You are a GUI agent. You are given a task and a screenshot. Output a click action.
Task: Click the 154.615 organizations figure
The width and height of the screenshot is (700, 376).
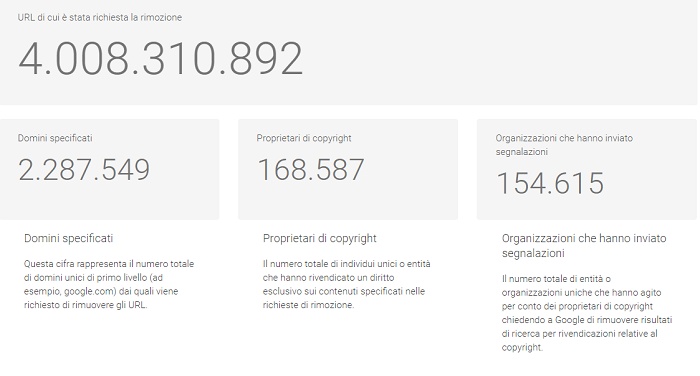(550, 183)
